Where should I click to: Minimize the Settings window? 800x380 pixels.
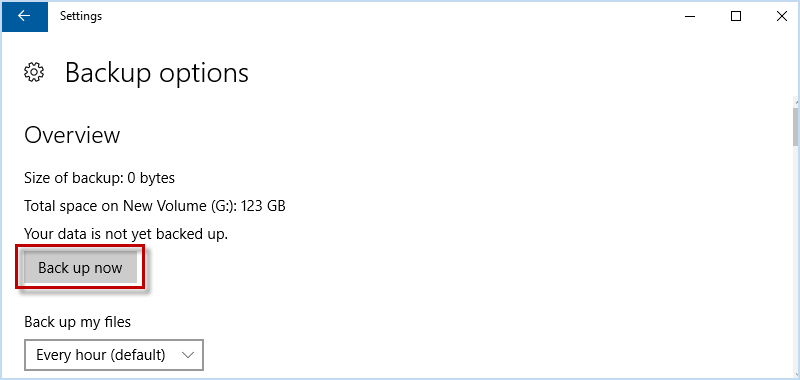click(x=690, y=16)
